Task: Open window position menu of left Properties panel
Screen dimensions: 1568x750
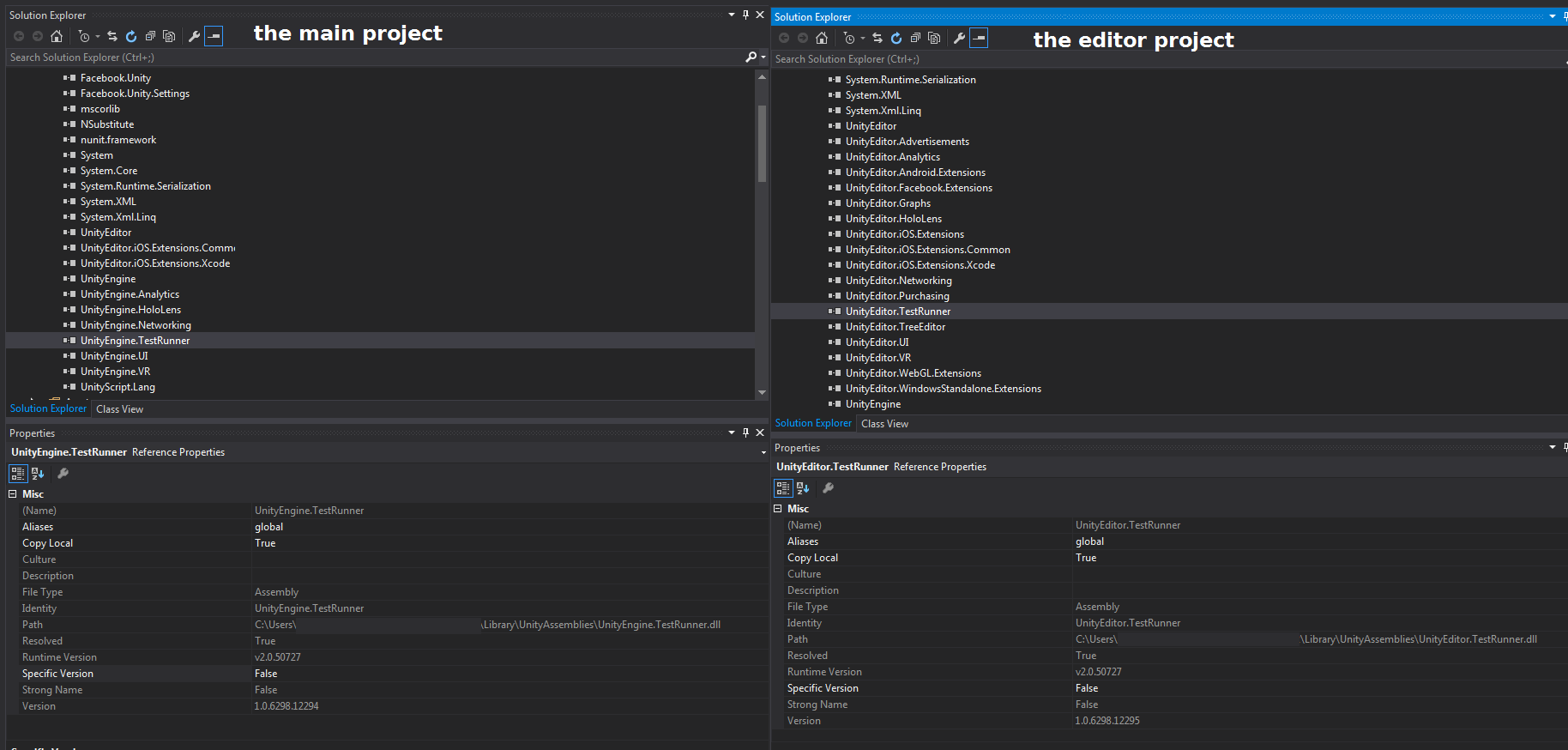Action: 732,432
